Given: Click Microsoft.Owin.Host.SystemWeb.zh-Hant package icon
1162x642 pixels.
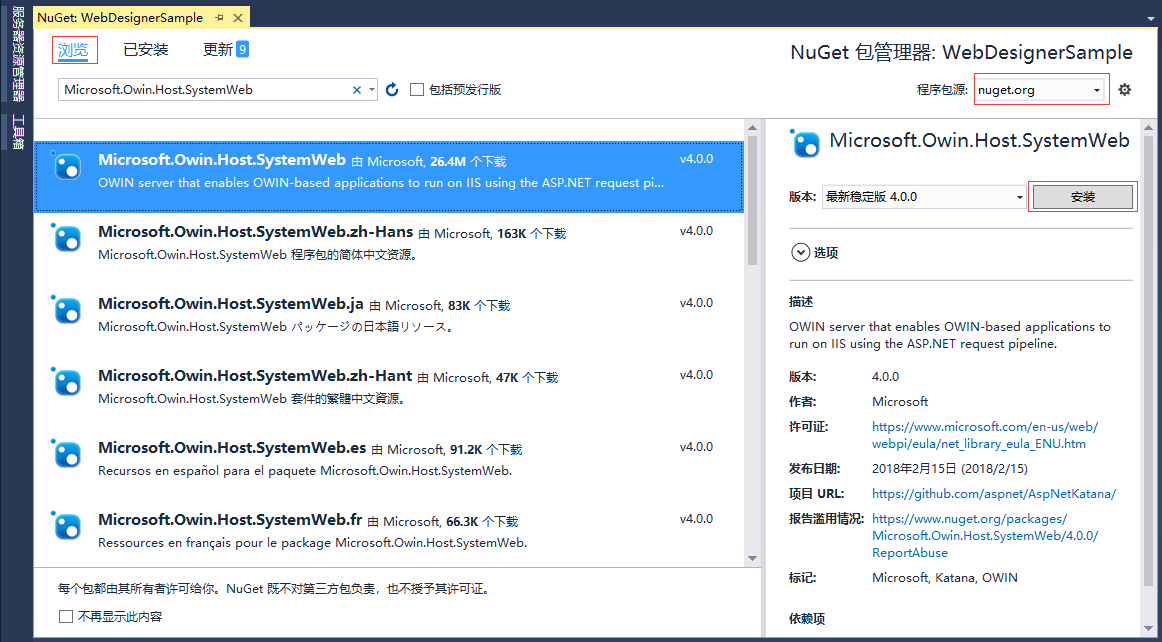Looking at the screenshot, I should [x=66, y=381].
